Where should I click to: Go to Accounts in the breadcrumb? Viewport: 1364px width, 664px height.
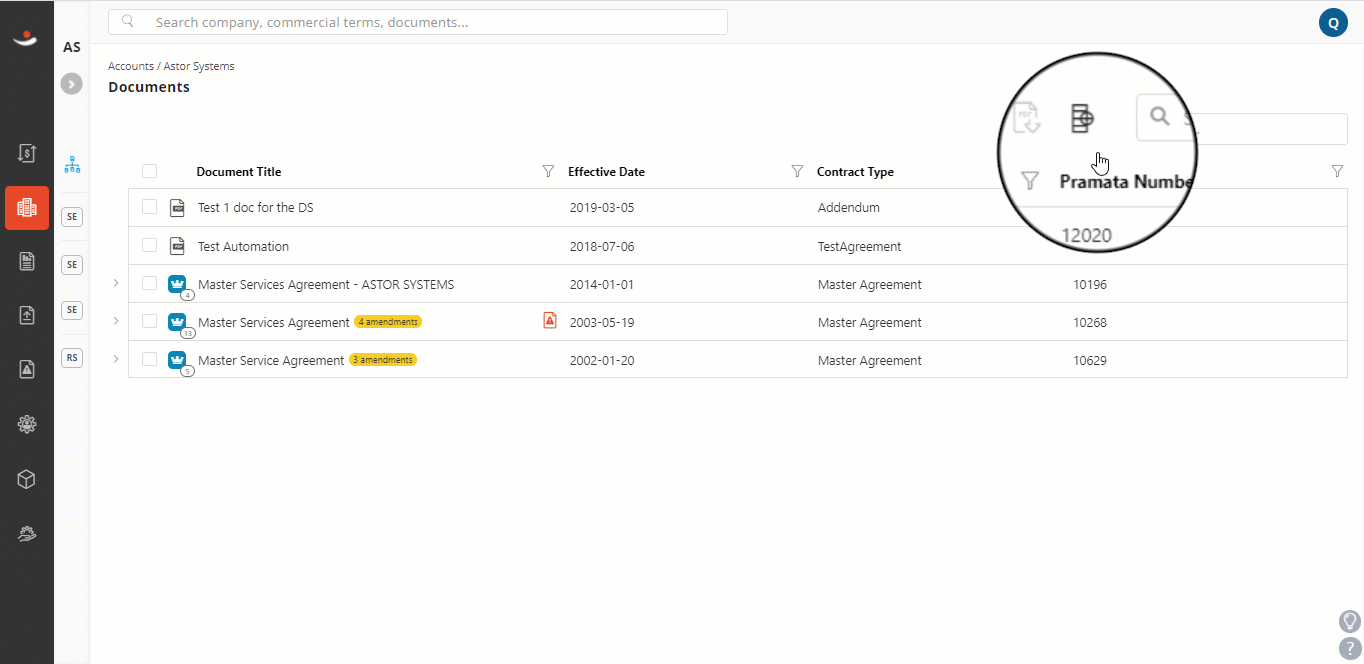click(131, 66)
